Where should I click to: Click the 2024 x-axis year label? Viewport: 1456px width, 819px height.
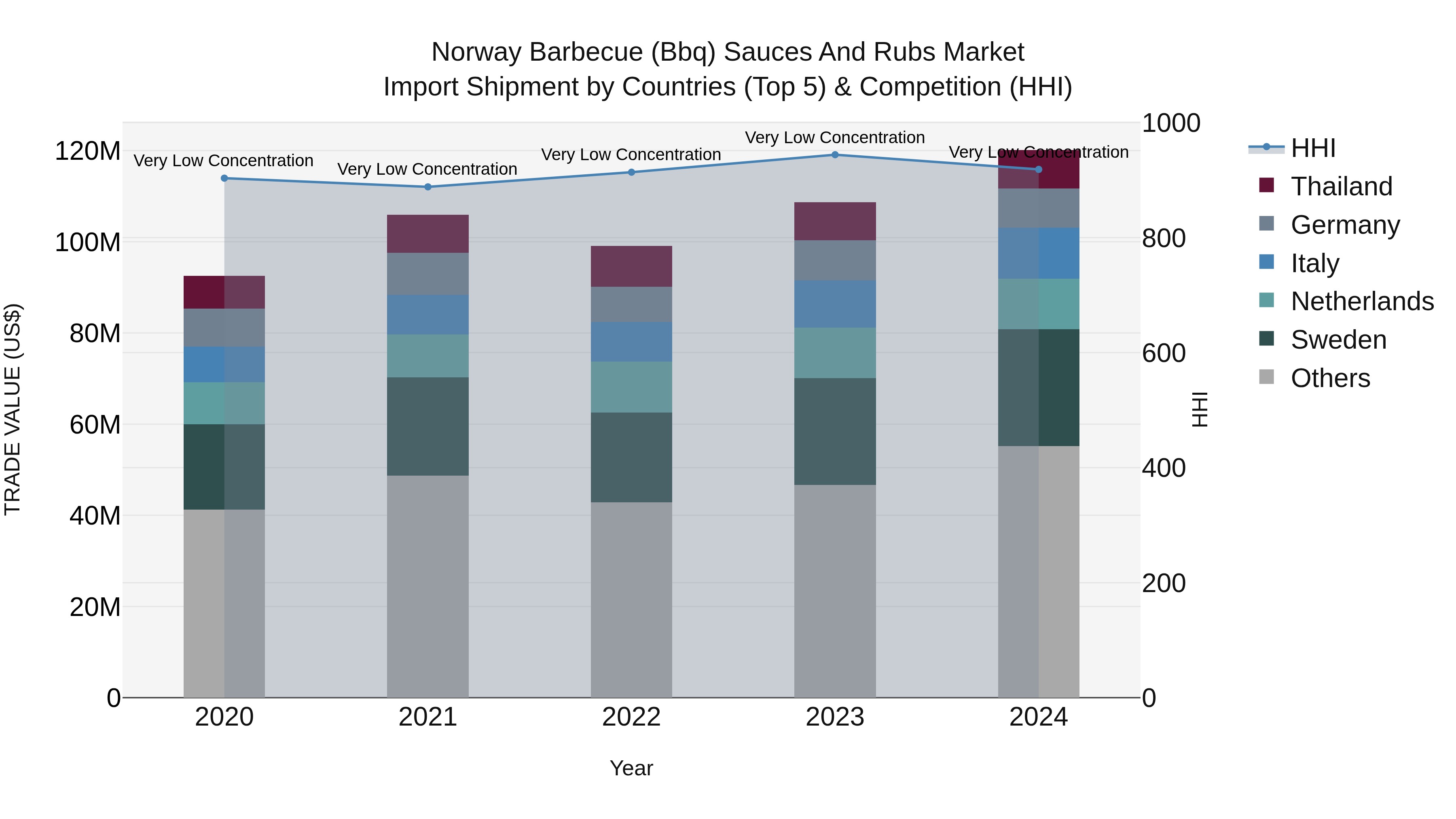click(1038, 717)
